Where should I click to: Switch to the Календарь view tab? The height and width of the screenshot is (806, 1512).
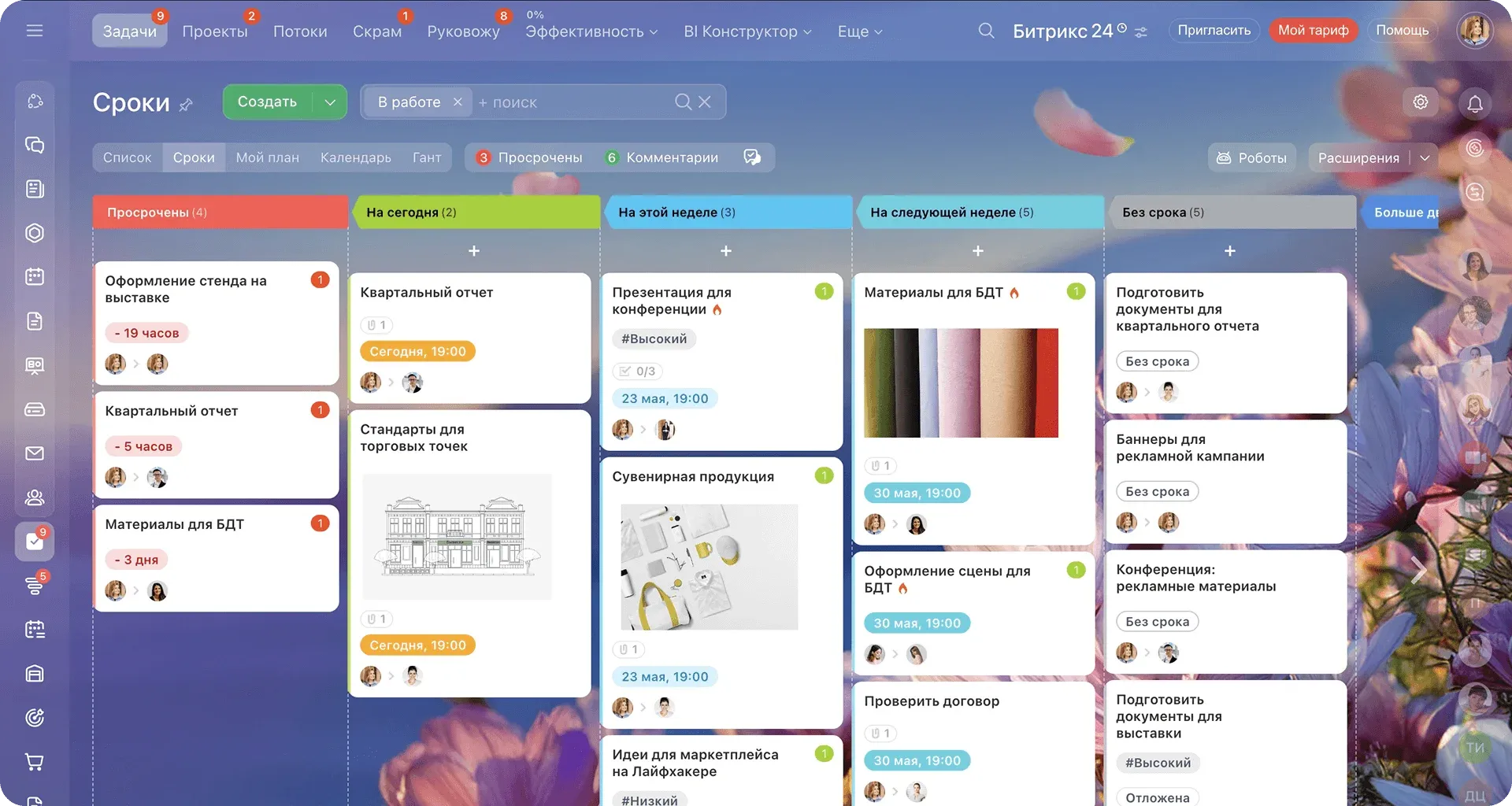pos(356,157)
